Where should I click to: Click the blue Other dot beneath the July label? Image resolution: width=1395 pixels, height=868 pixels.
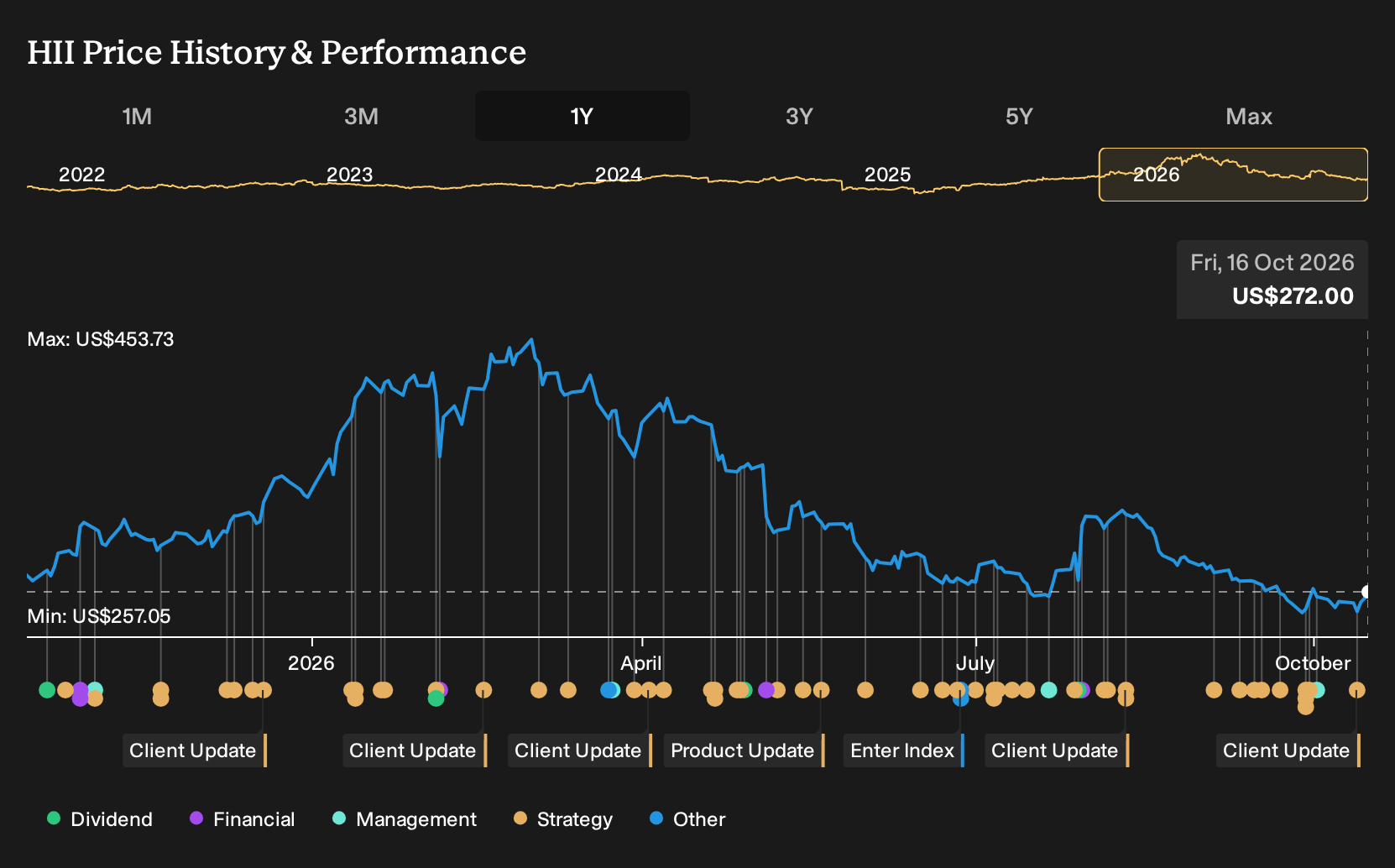(961, 698)
